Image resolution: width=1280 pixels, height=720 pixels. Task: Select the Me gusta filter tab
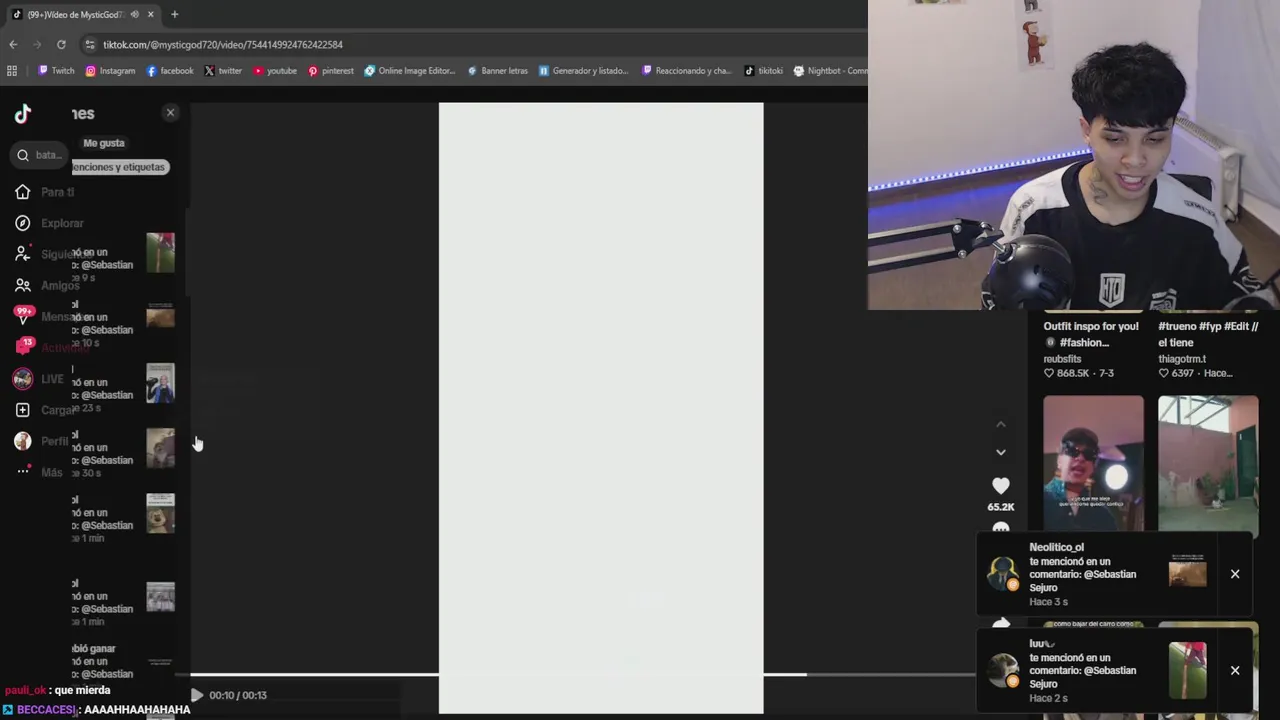(104, 143)
